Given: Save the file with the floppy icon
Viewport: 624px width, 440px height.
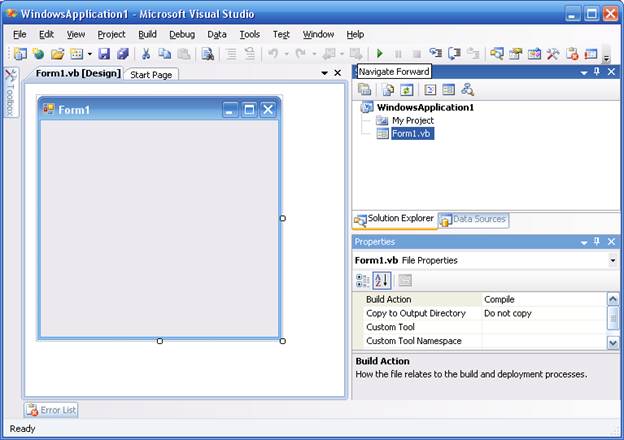Looking at the screenshot, I should point(104,53).
